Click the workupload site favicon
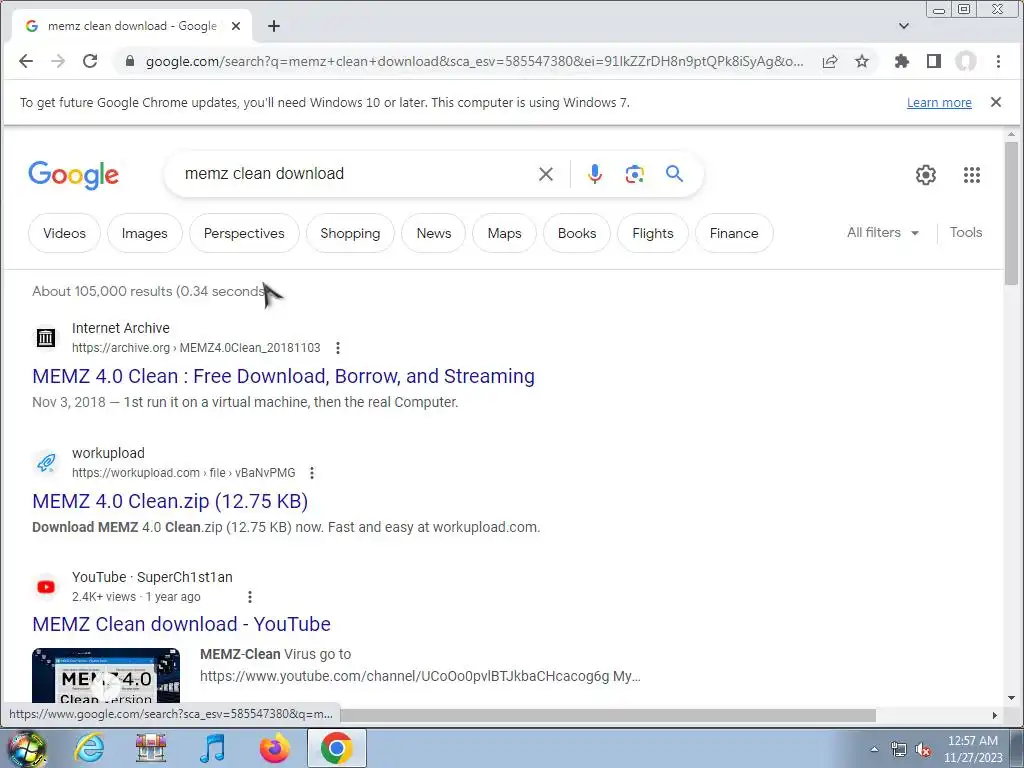The height and width of the screenshot is (768, 1024). pos(46,462)
